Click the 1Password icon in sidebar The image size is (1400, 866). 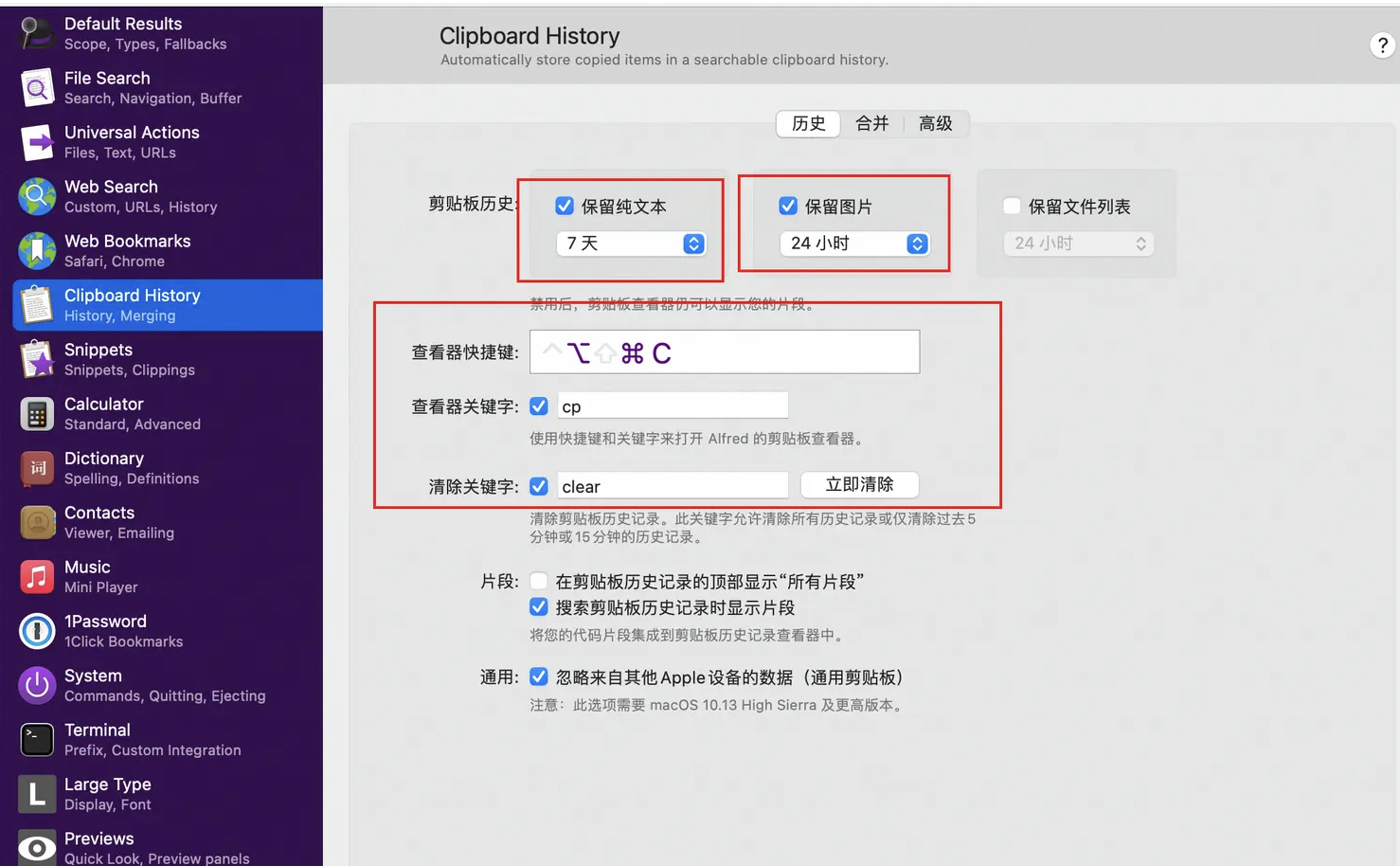click(37, 631)
